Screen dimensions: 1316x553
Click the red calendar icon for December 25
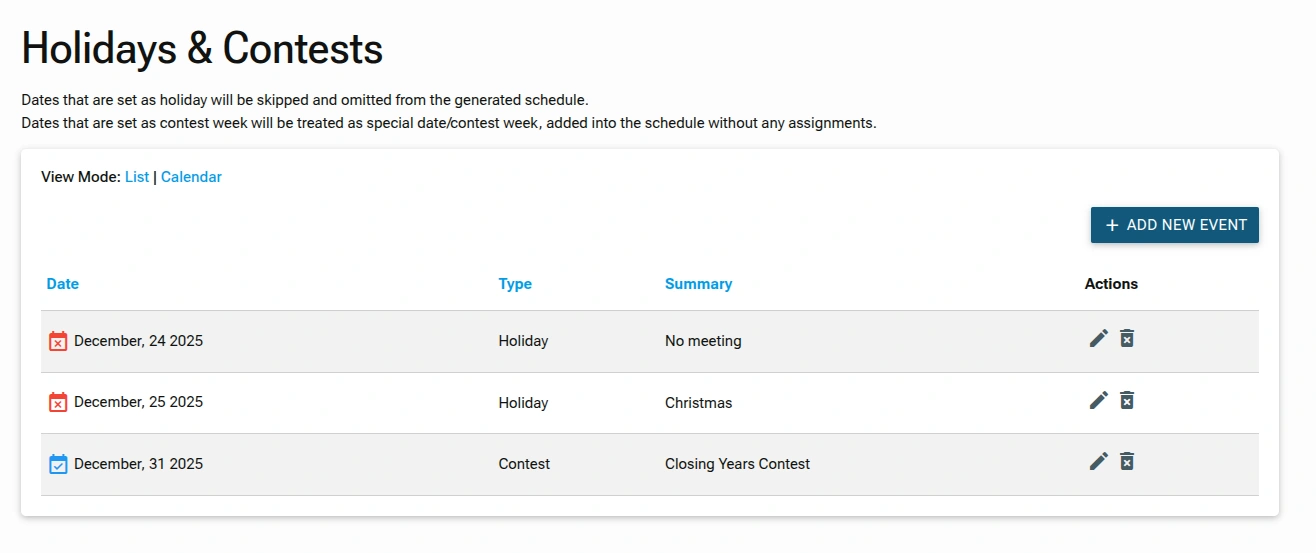click(58, 402)
